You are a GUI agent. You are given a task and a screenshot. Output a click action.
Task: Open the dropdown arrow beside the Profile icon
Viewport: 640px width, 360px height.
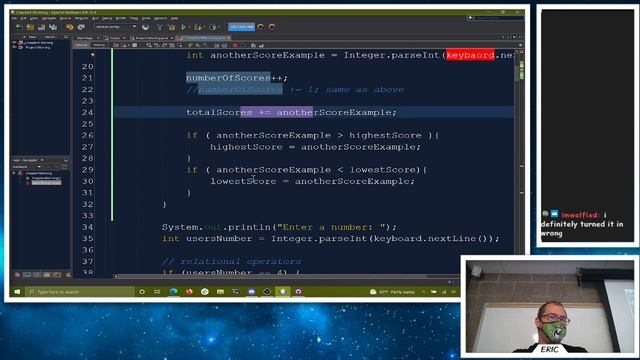pos(219,27)
